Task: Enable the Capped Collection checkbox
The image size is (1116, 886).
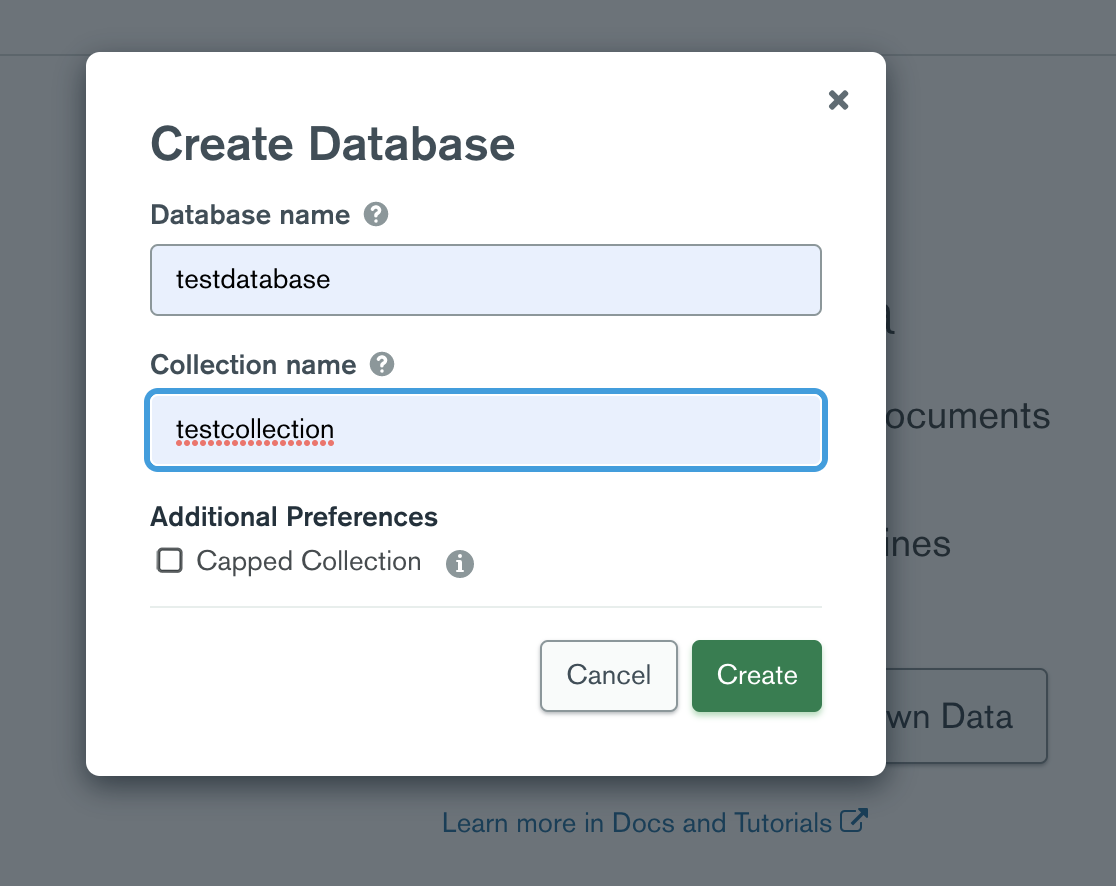Action: point(169,561)
